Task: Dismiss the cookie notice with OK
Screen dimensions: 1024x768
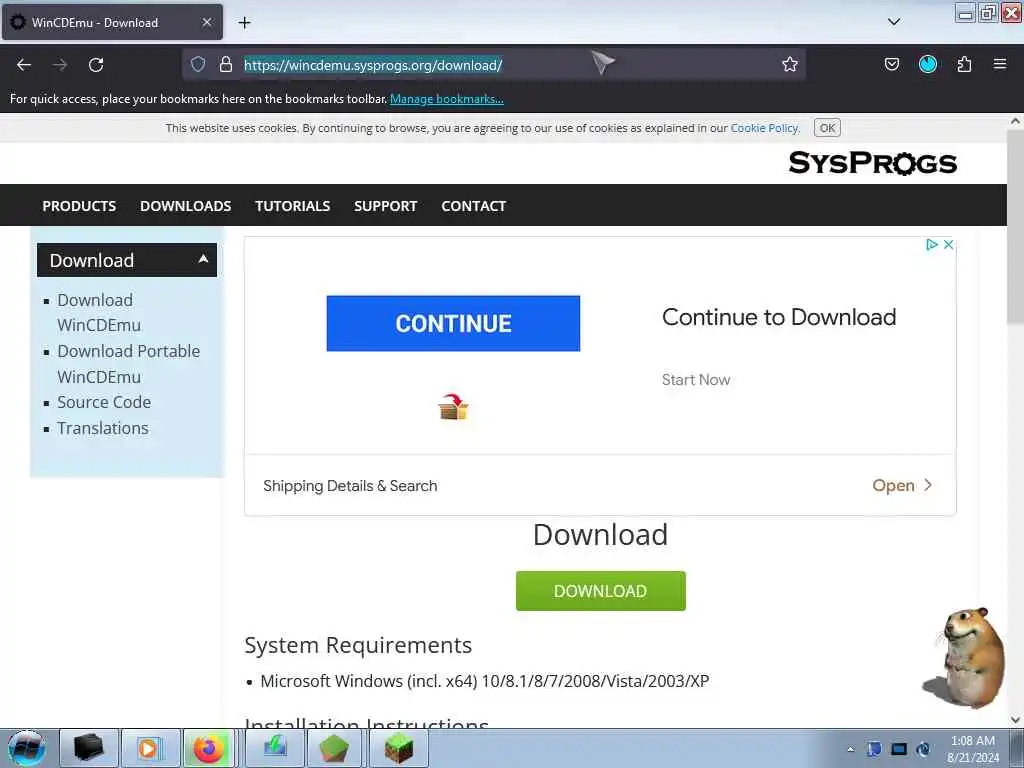Action: click(x=827, y=128)
